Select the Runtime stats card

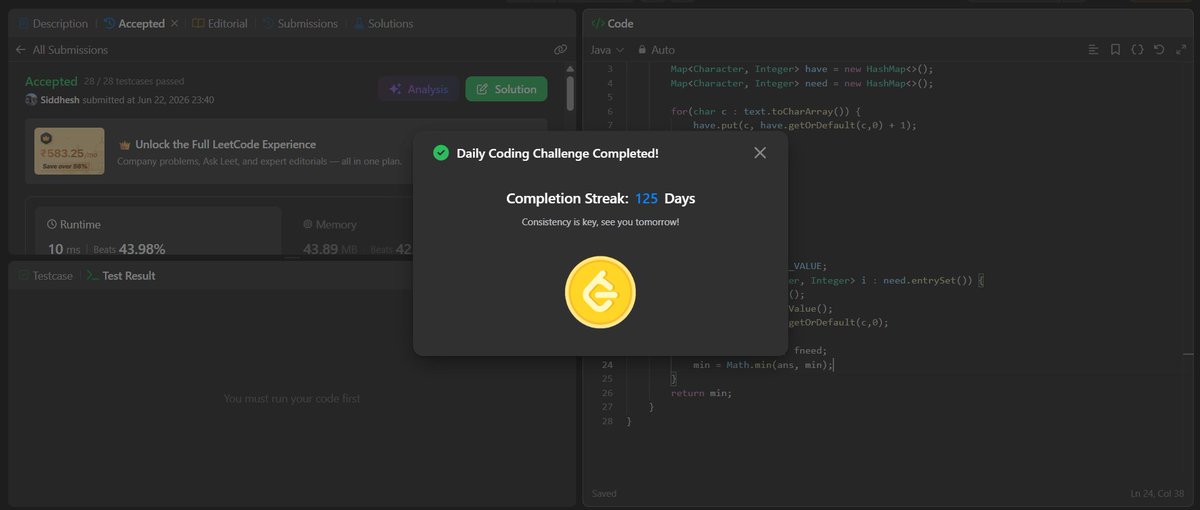(x=158, y=231)
